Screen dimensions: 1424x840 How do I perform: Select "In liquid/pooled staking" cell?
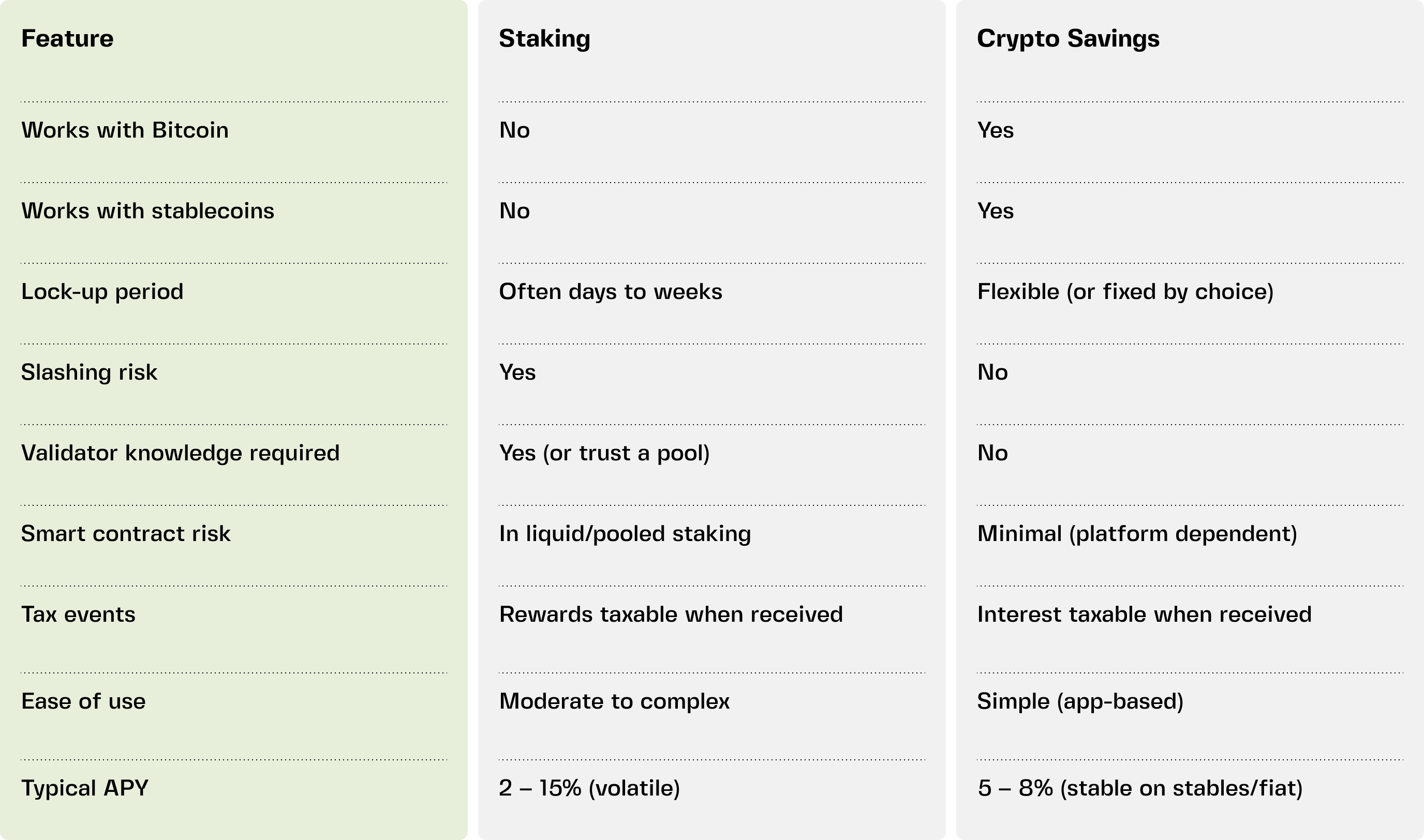(x=625, y=534)
